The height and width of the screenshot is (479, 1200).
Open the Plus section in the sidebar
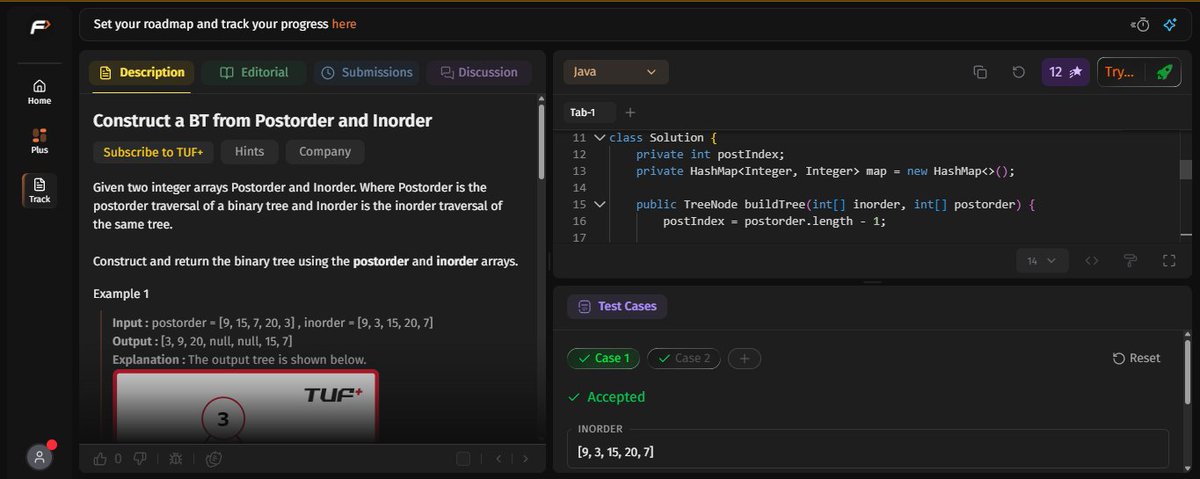point(39,141)
